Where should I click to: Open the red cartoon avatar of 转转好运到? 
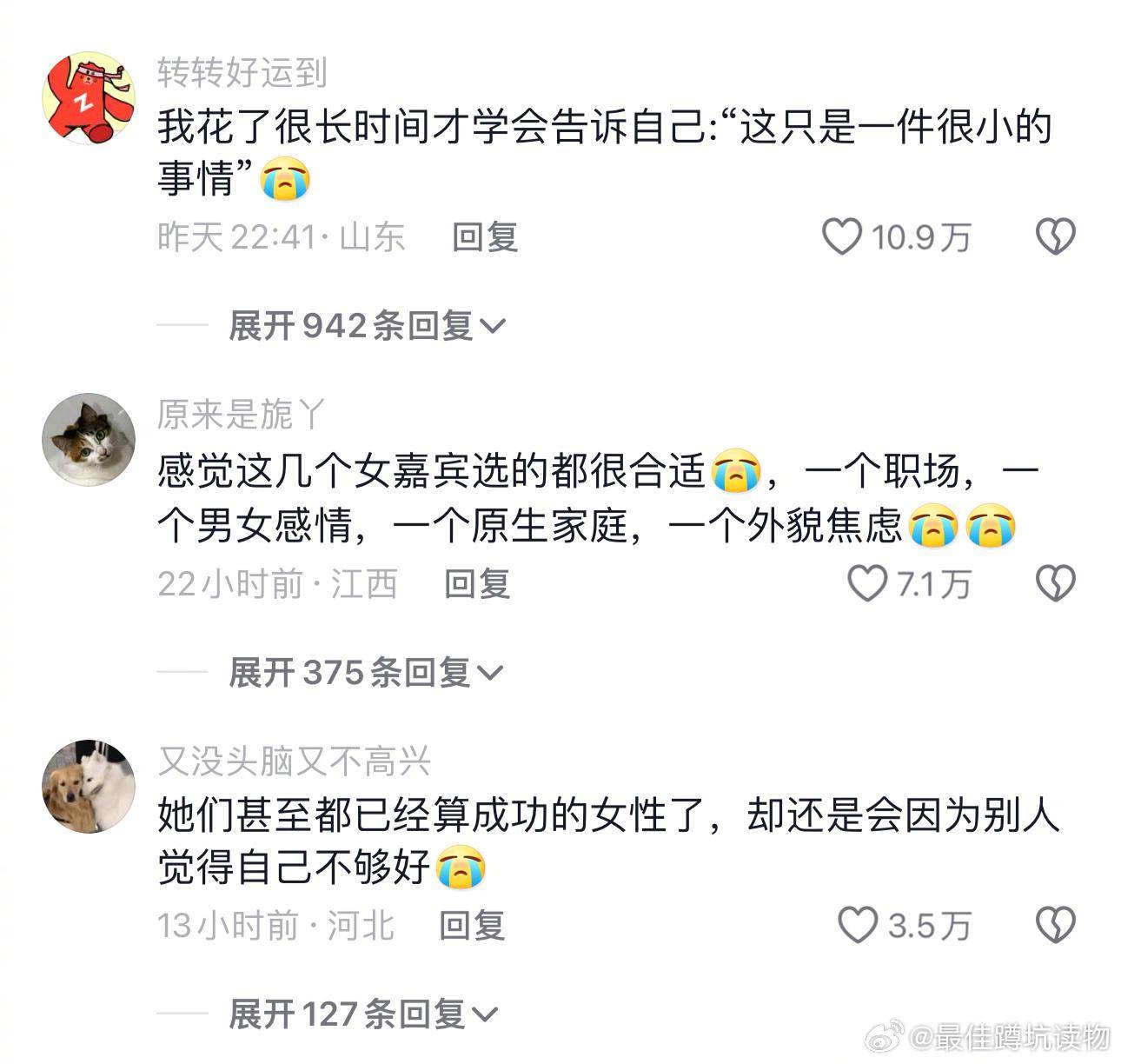point(89,97)
